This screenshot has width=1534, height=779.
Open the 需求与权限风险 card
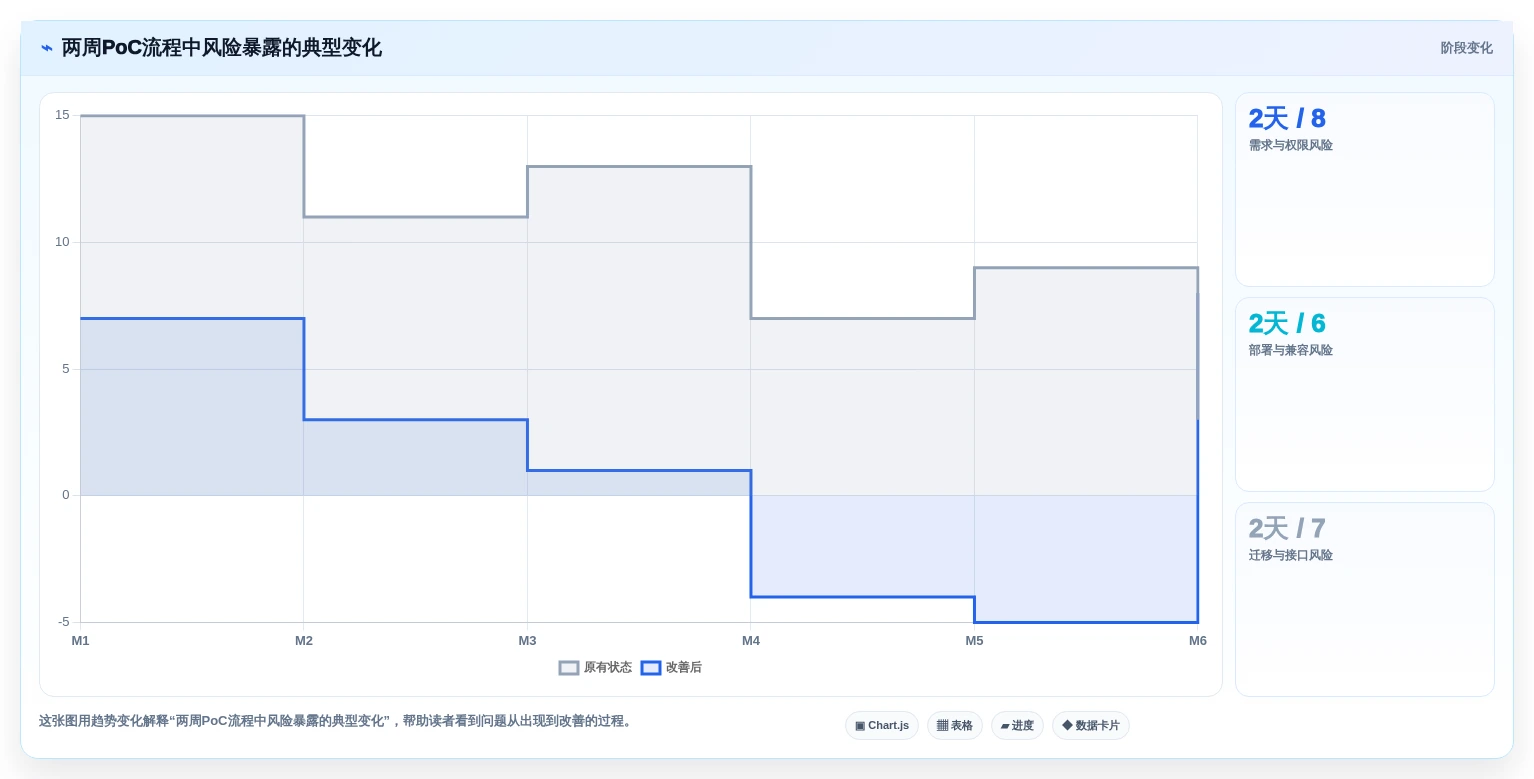pyautogui.click(x=1364, y=190)
